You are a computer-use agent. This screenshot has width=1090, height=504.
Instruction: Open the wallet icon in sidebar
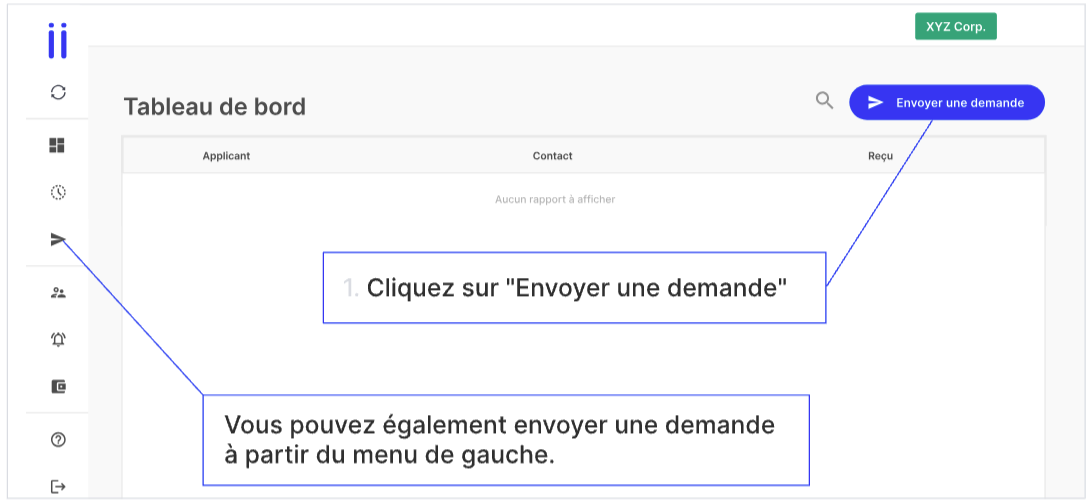(x=58, y=387)
